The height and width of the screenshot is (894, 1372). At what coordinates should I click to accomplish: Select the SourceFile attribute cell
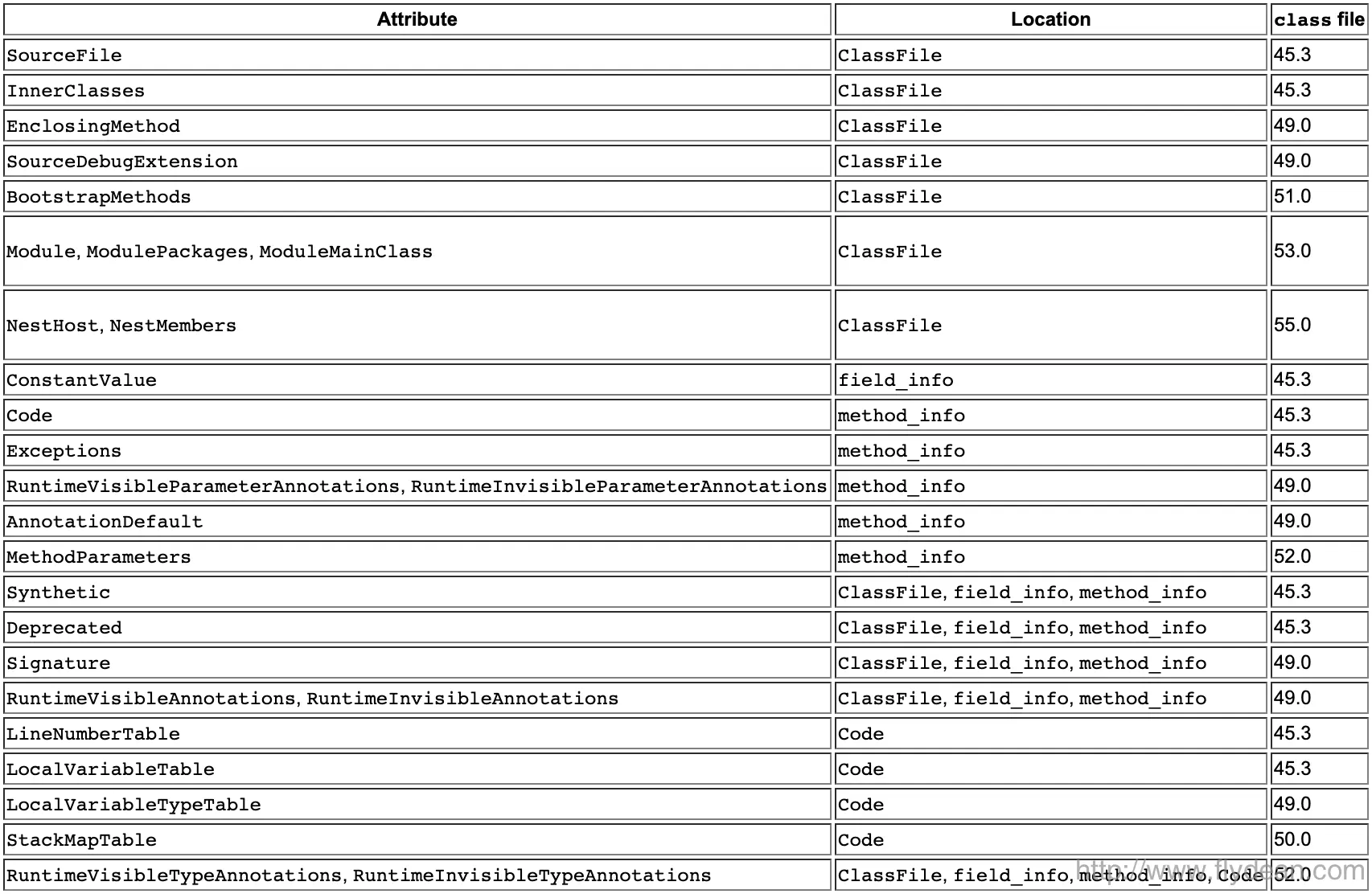click(x=417, y=55)
